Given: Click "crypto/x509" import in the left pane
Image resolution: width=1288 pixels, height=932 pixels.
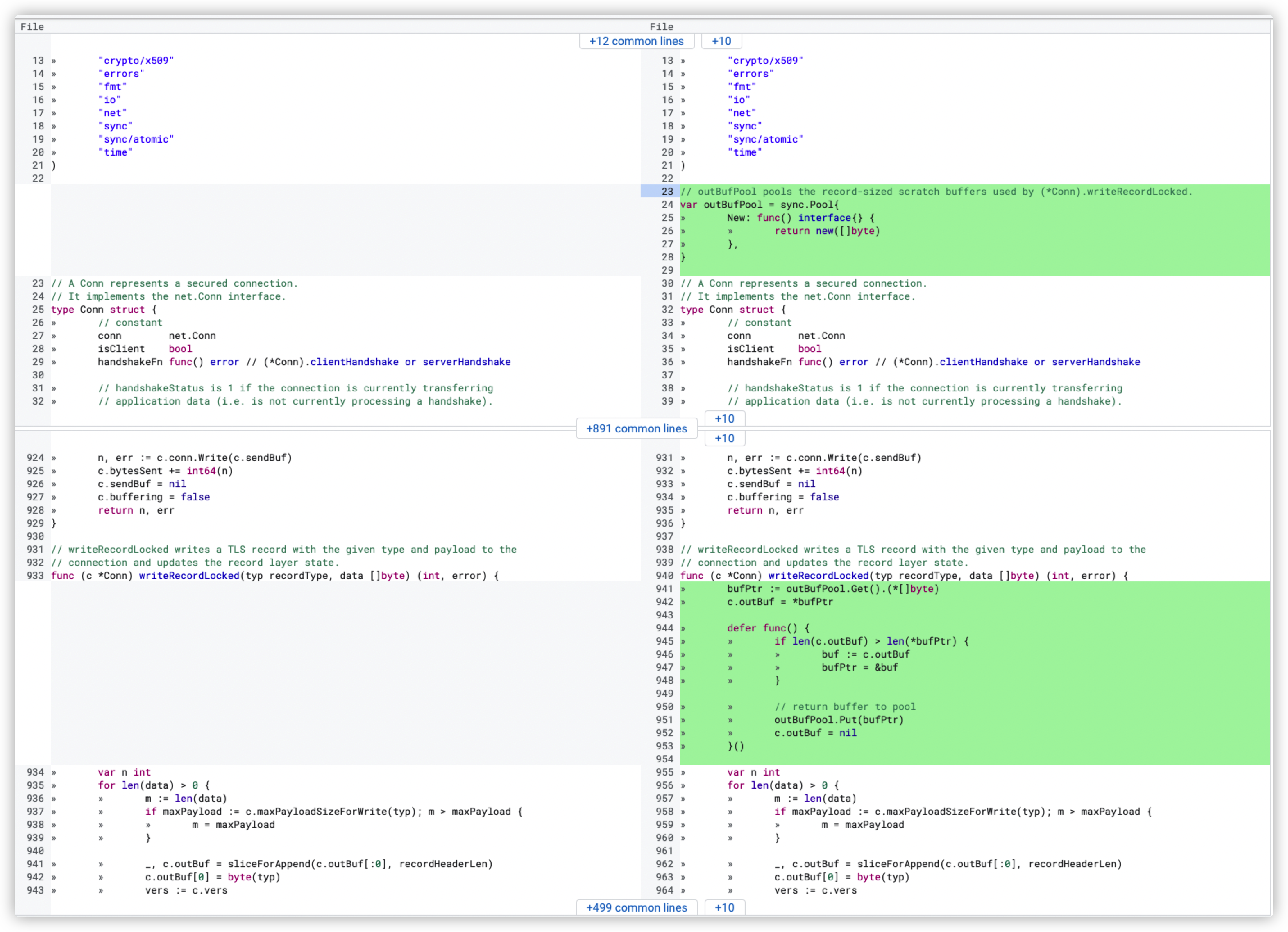Looking at the screenshot, I should point(136,60).
